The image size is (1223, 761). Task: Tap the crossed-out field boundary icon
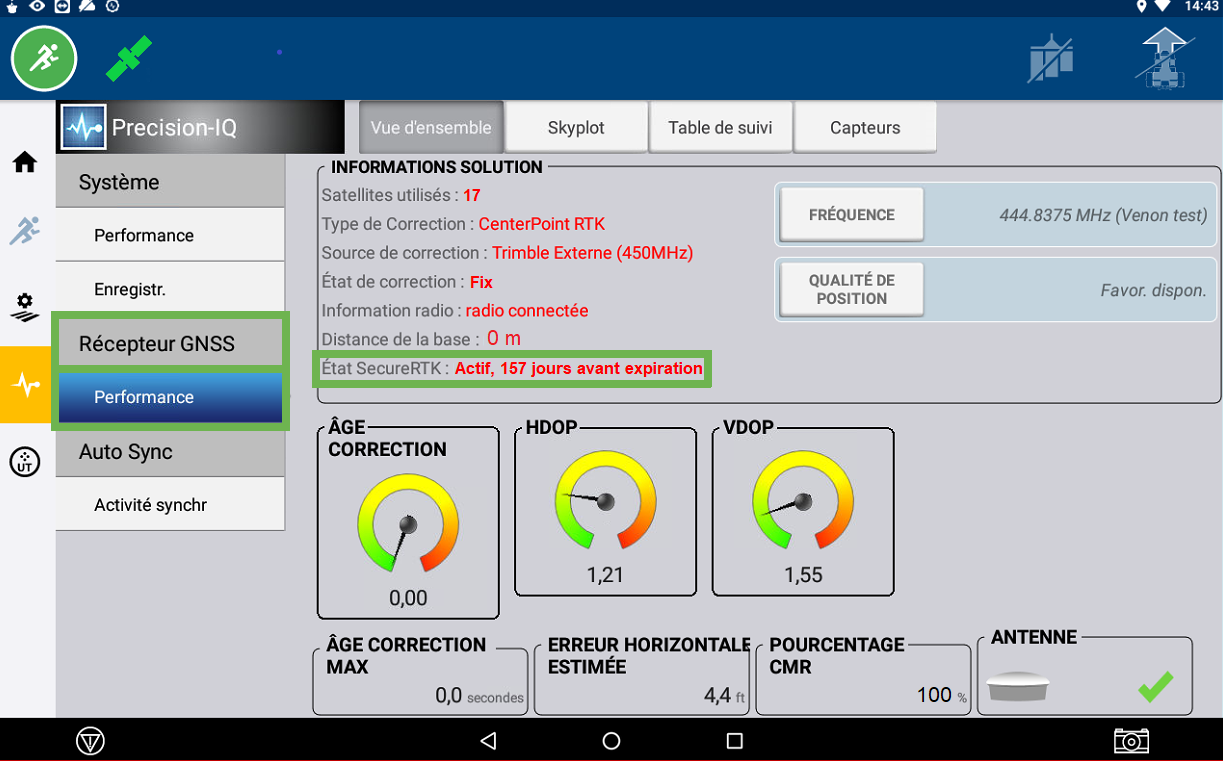point(1050,59)
